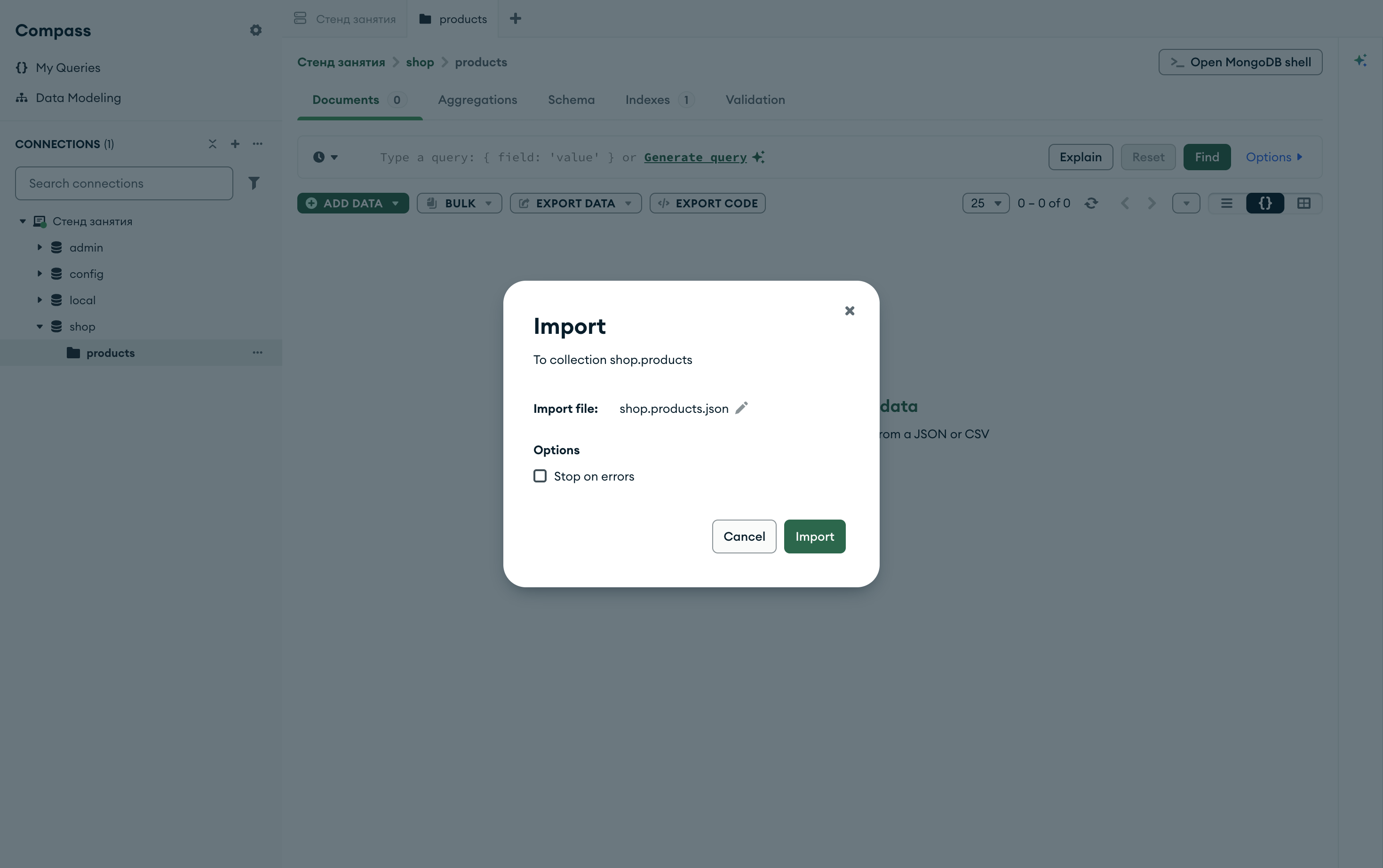The width and height of the screenshot is (1383, 868).
Task: Click the Import button in dialog
Action: click(814, 536)
